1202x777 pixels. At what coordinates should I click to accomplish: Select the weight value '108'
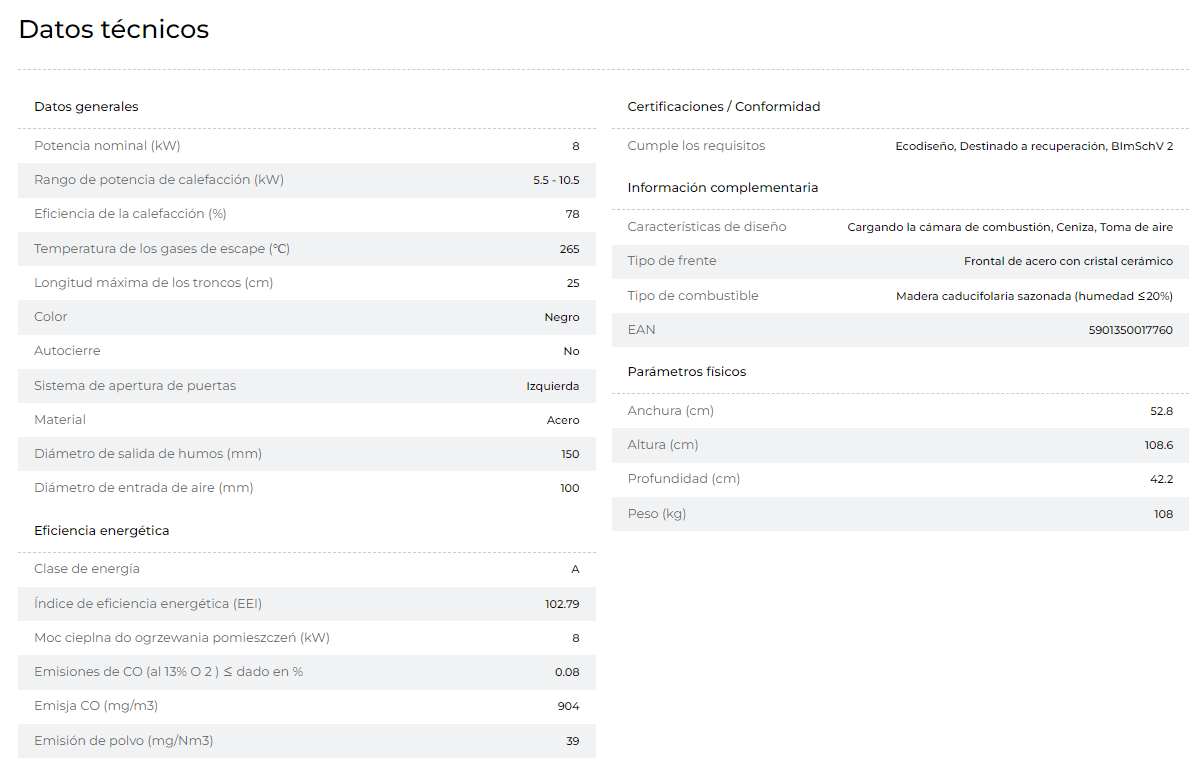click(1164, 514)
